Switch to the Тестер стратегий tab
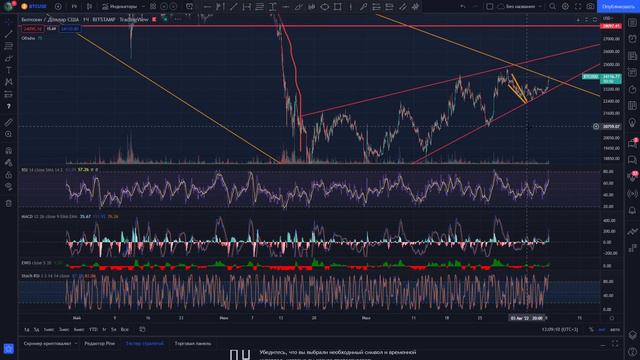This screenshot has height=360, width=640. point(144,344)
